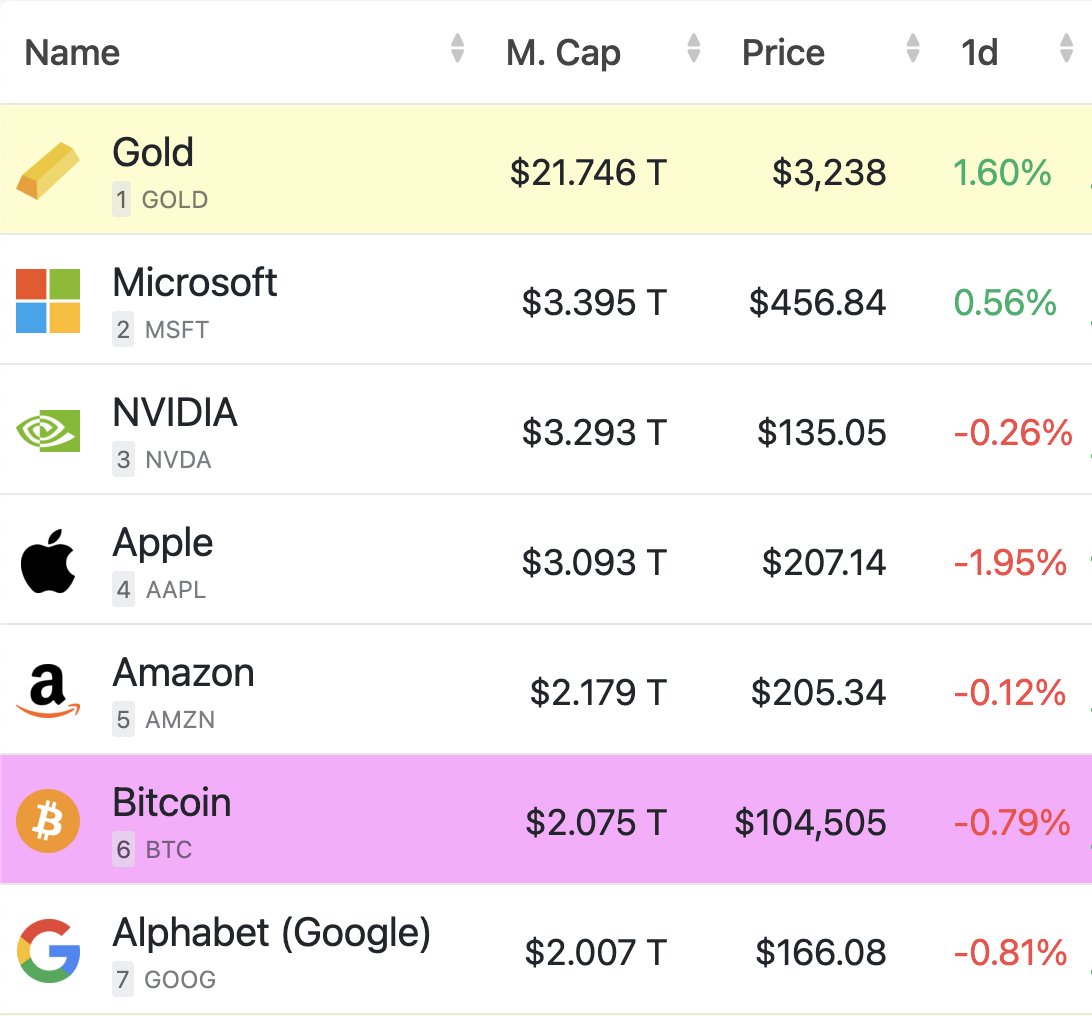Sort using the 1d column arrows

click(x=1066, y=49)
